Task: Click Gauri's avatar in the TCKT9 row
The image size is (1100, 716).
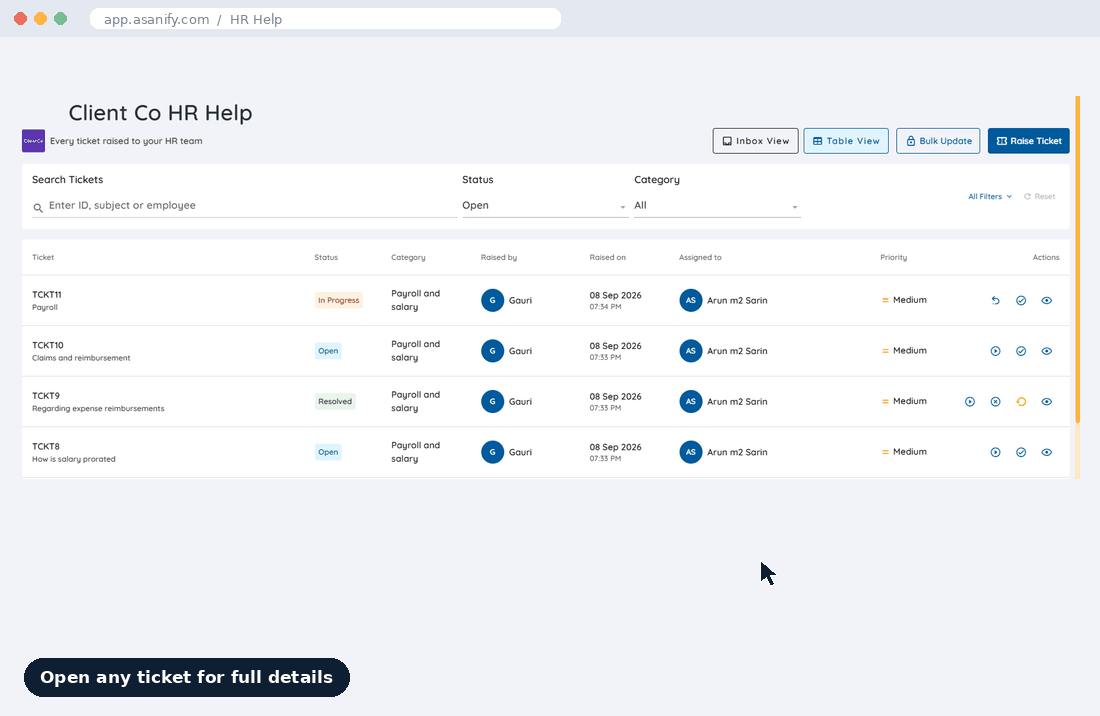Action: [x=492, y=402]
